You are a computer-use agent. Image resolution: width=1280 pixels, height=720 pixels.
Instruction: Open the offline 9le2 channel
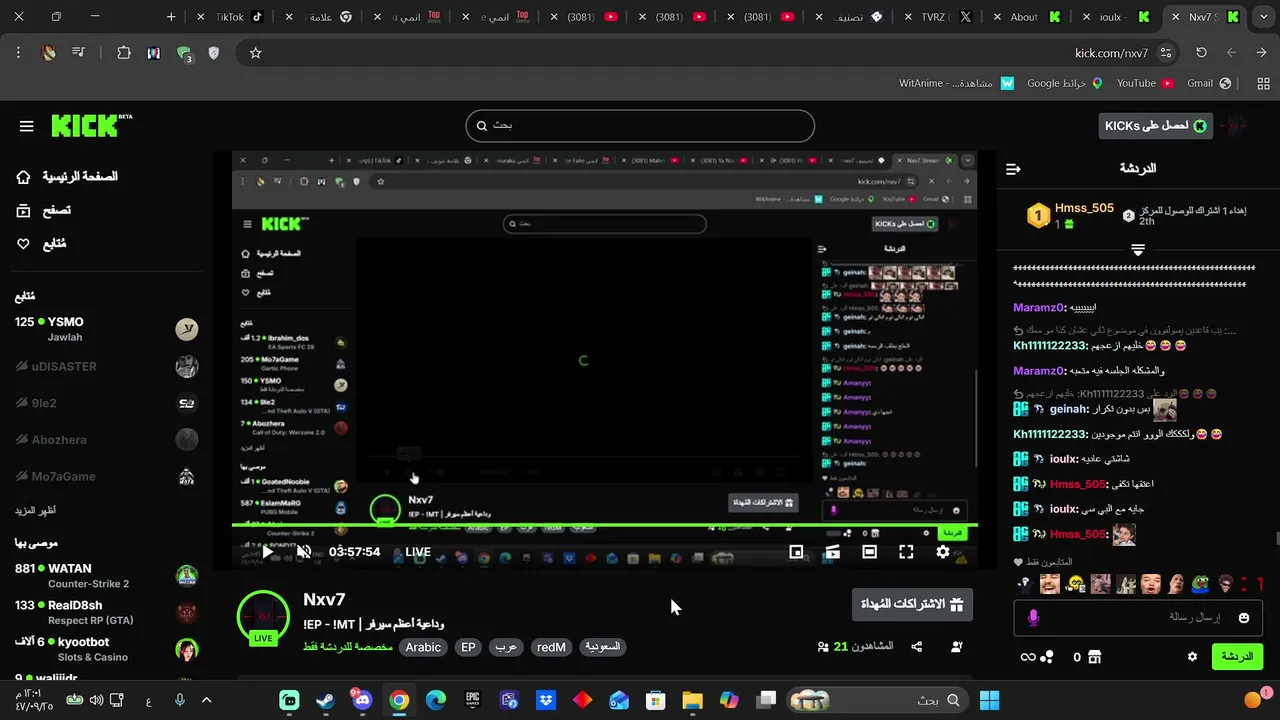click(x=106, y=403)
